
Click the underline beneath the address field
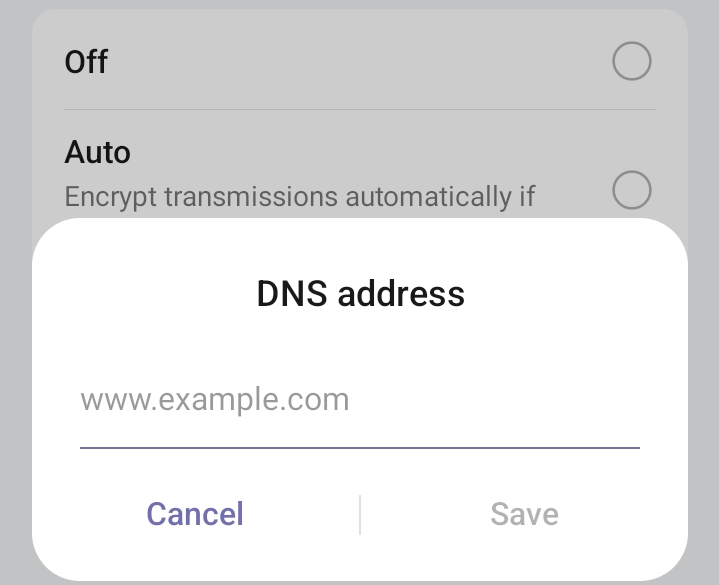(x=359, y=447)
